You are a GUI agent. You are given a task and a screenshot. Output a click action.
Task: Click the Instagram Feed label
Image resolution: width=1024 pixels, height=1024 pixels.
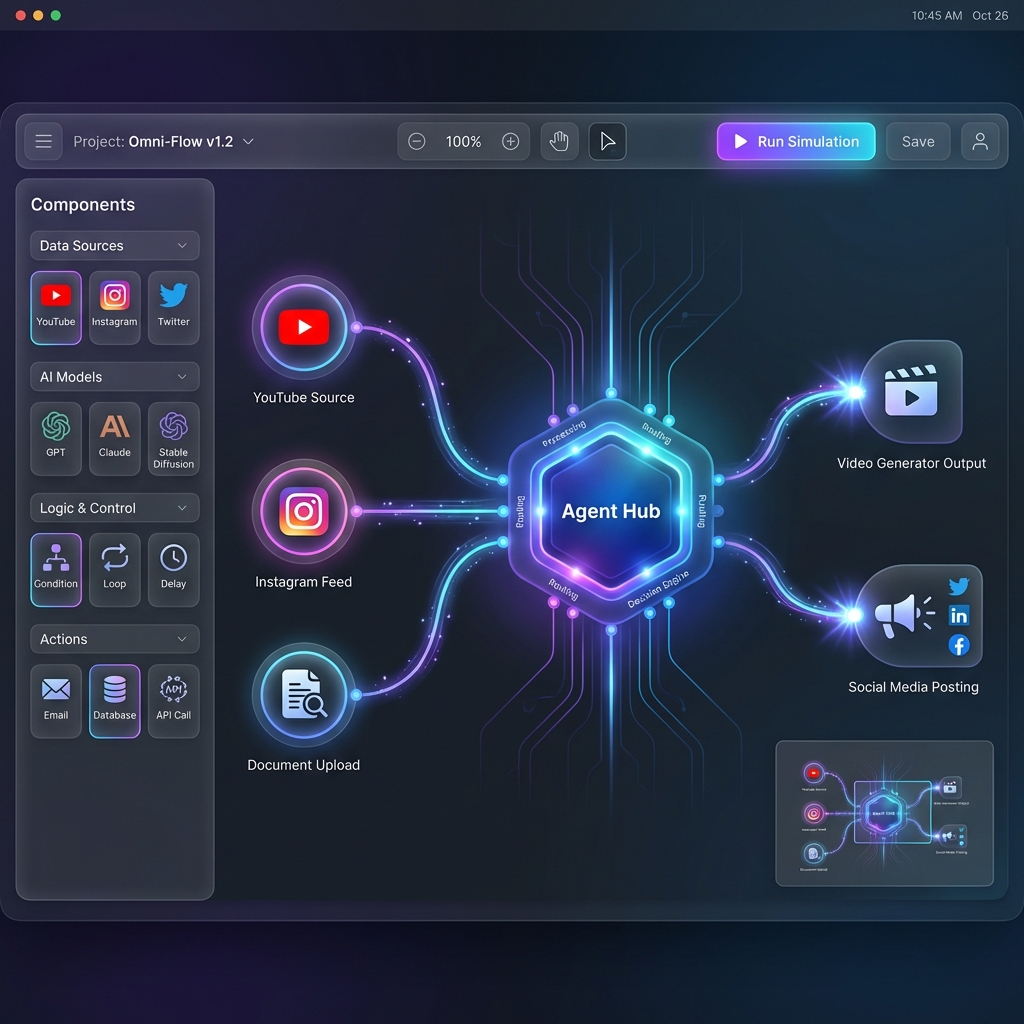tap(304, 582)
